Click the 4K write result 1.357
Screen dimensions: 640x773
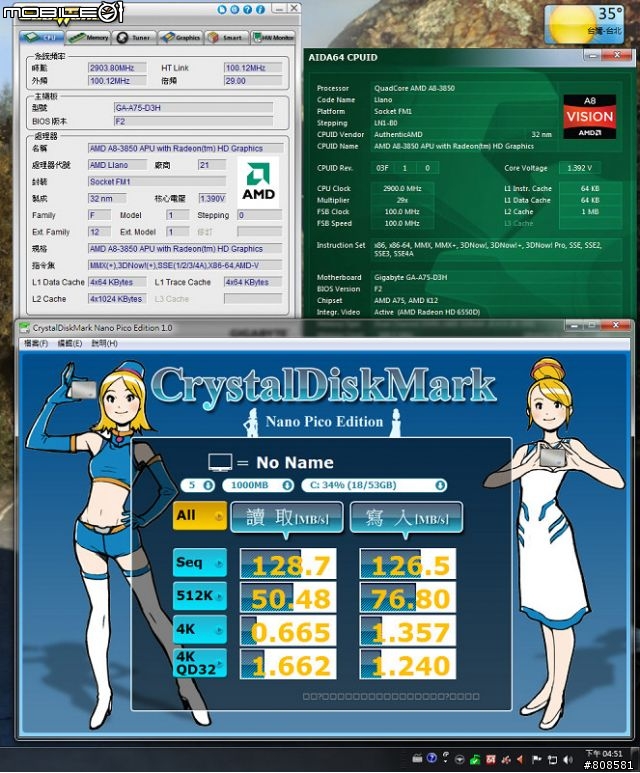point(408,631)
